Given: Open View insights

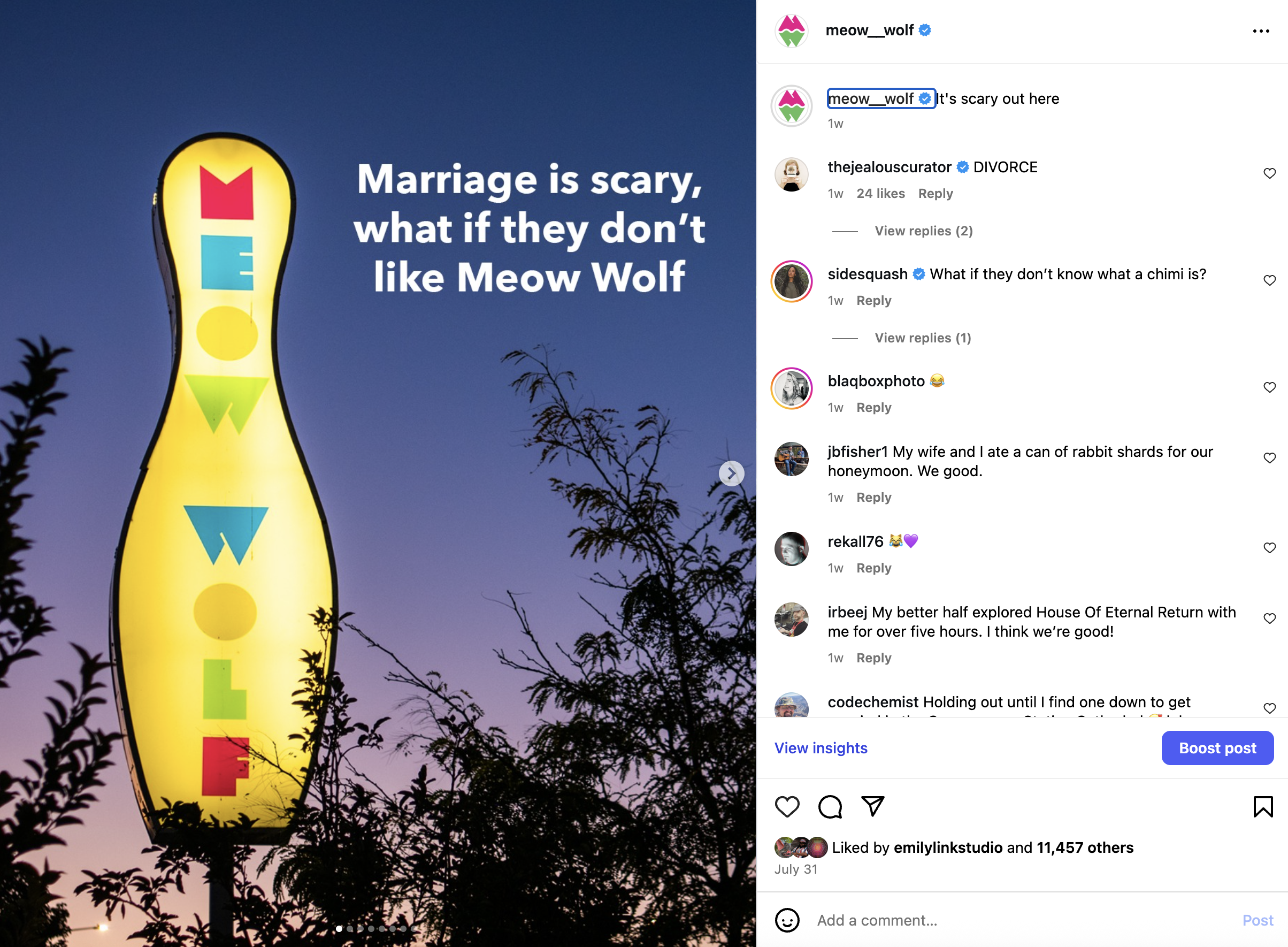Looking at the screenshot, I should [x=821, y=748].
